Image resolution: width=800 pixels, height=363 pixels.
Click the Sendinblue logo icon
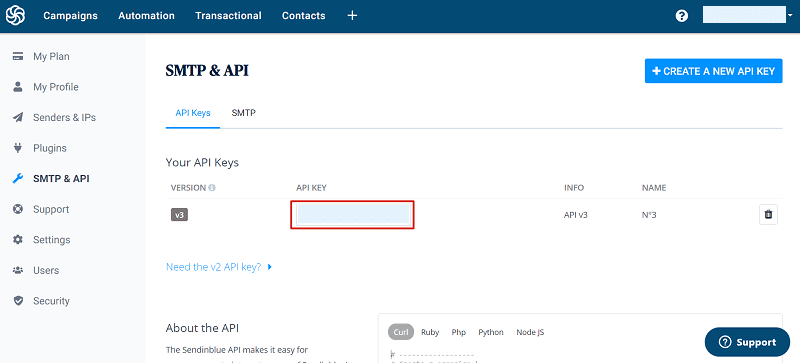point(15,15)
